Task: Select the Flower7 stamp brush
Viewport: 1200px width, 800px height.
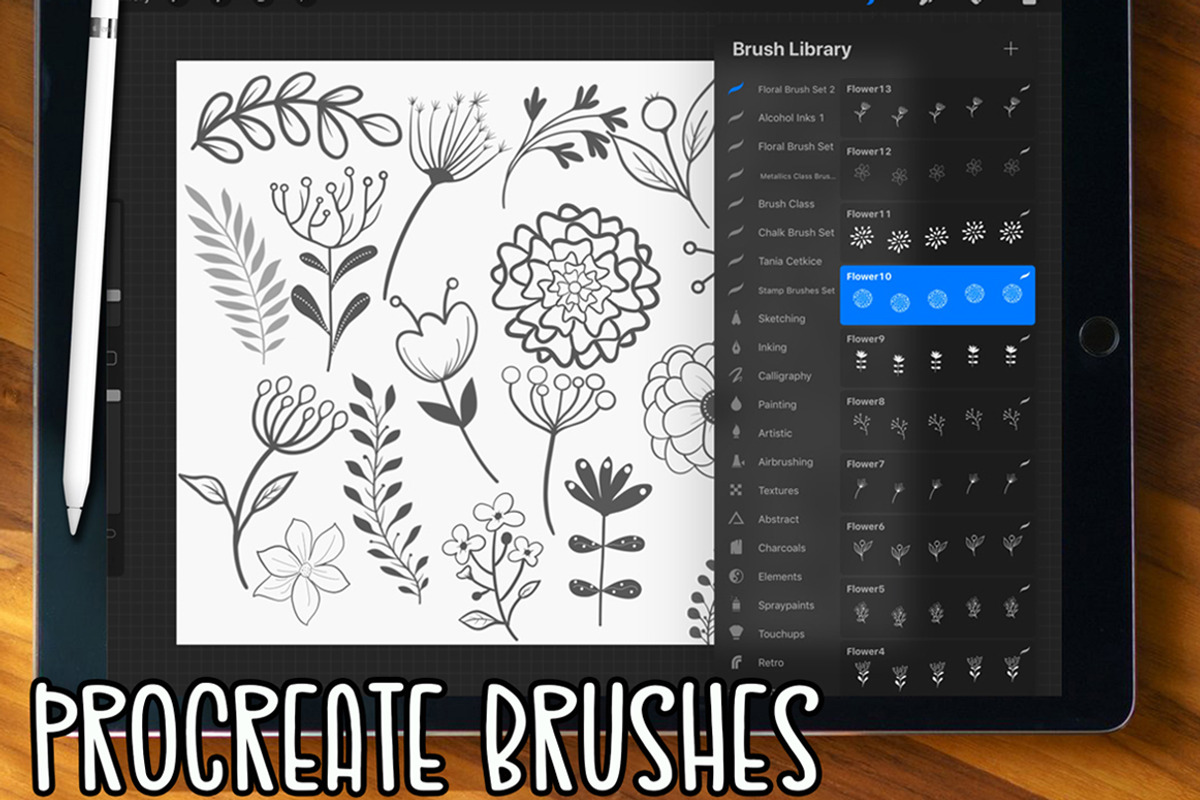Action: tap(937, 482)
